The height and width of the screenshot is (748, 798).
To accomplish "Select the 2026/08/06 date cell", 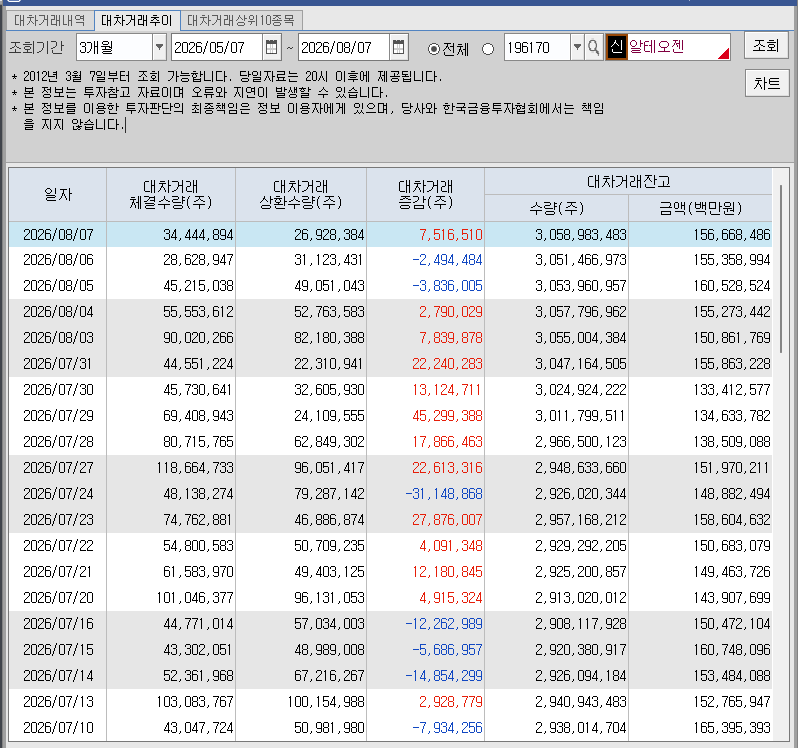I will tap(58, 260).
